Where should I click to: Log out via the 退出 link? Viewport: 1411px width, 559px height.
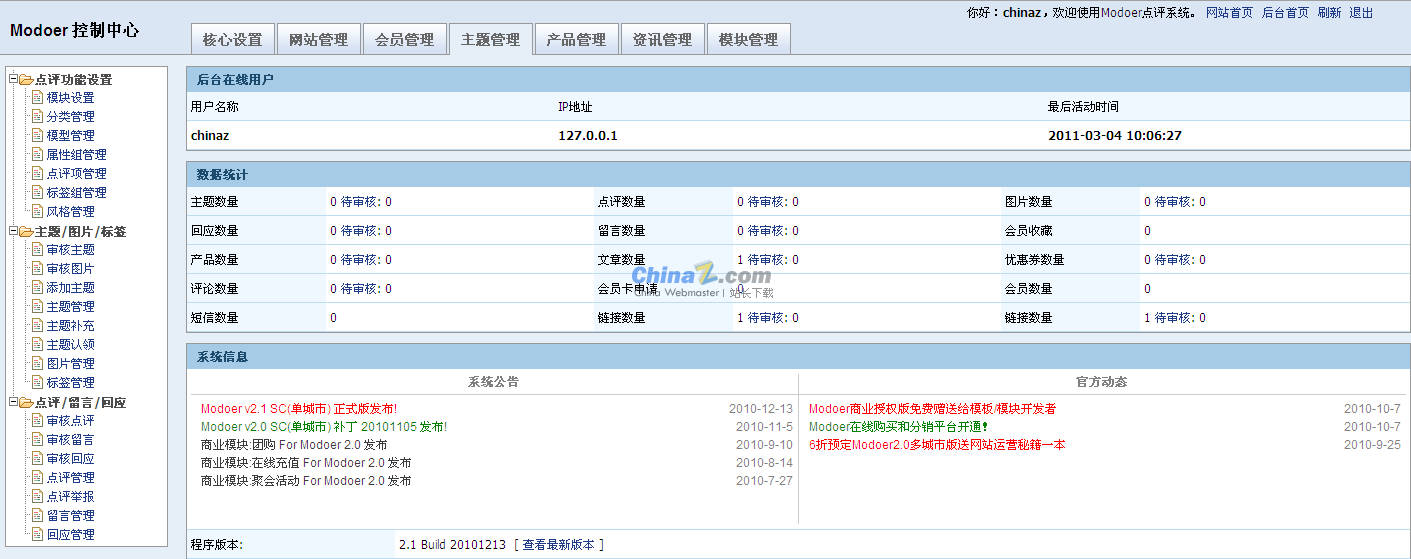[1361, 13]
